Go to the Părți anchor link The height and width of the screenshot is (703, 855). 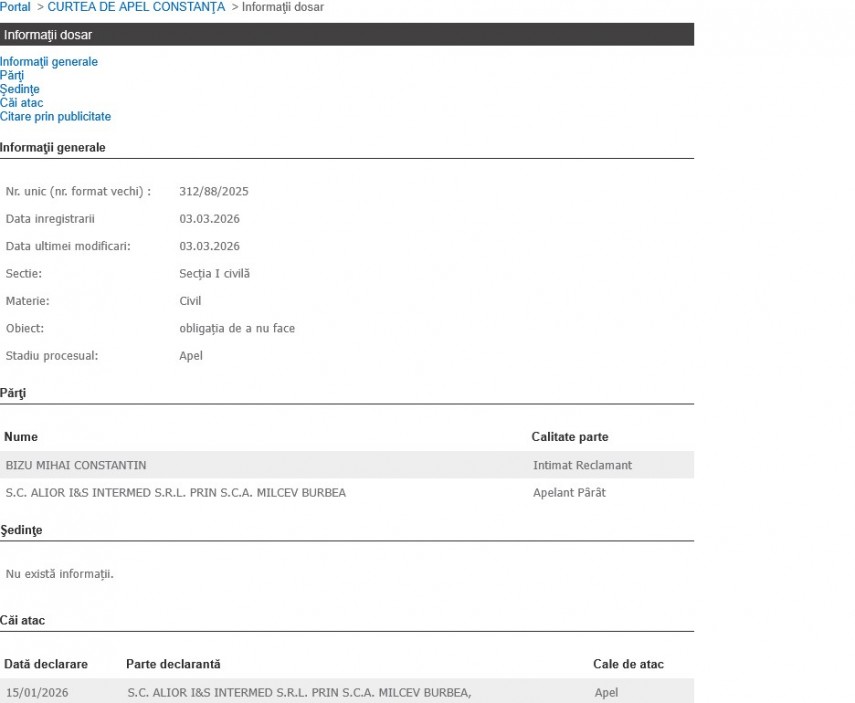[12, 75]
